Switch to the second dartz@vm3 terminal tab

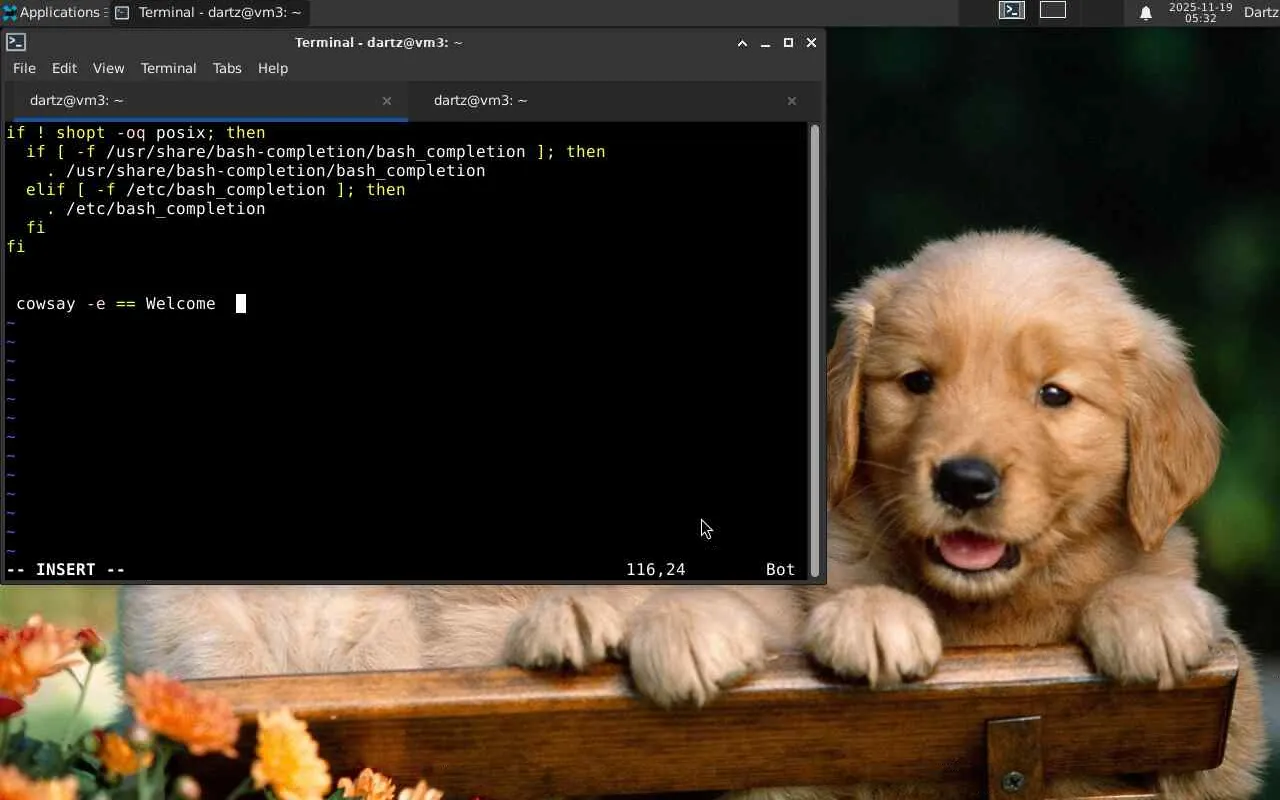click(x=610, y=100)
